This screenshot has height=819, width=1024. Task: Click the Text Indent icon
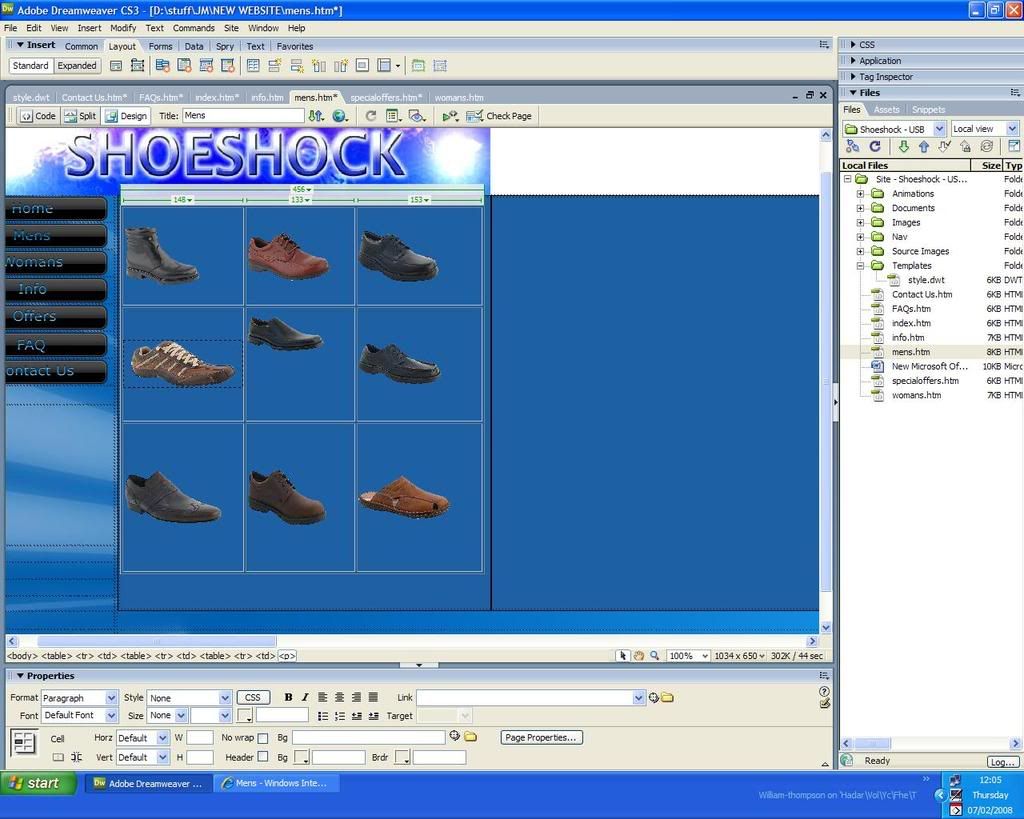pyautogui.click(x=374, y=716)
